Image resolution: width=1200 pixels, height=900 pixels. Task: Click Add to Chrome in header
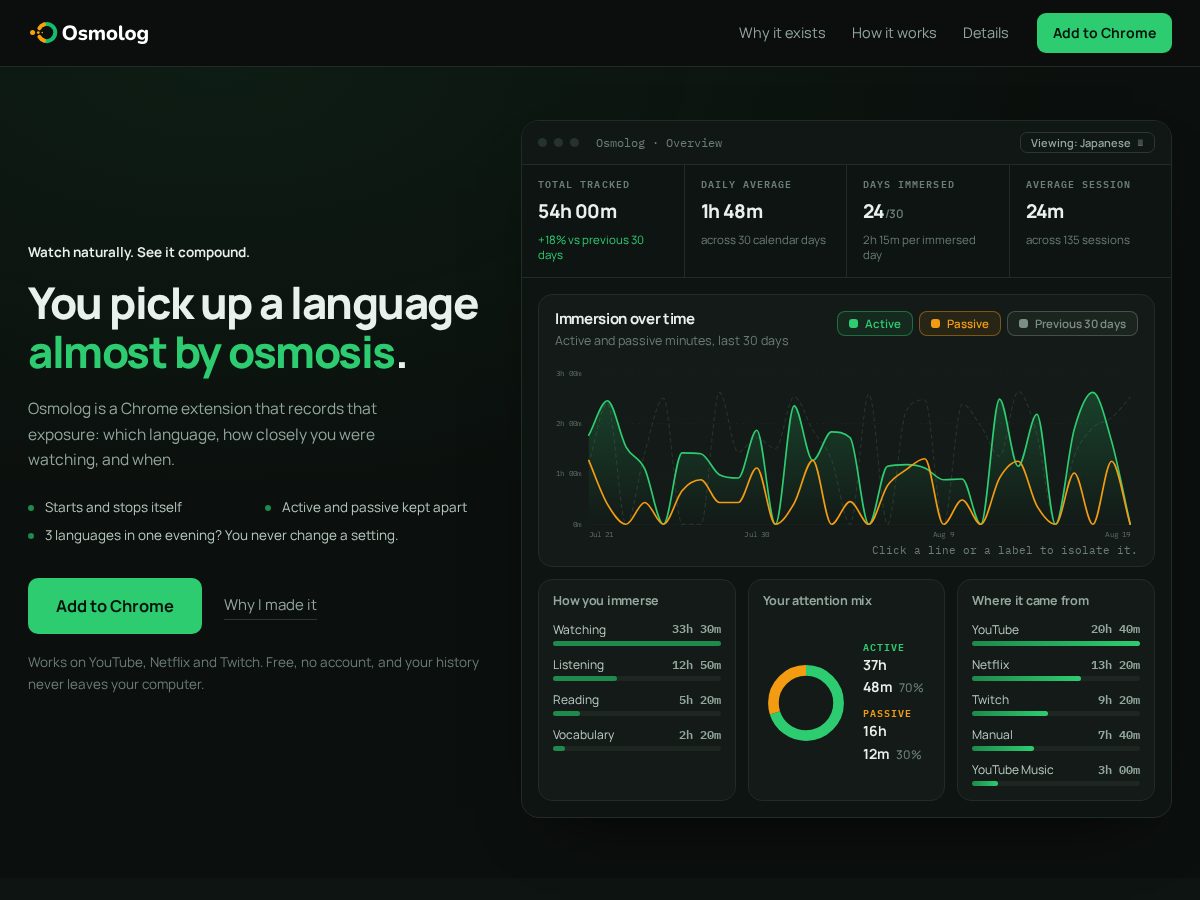[1104, 33]
